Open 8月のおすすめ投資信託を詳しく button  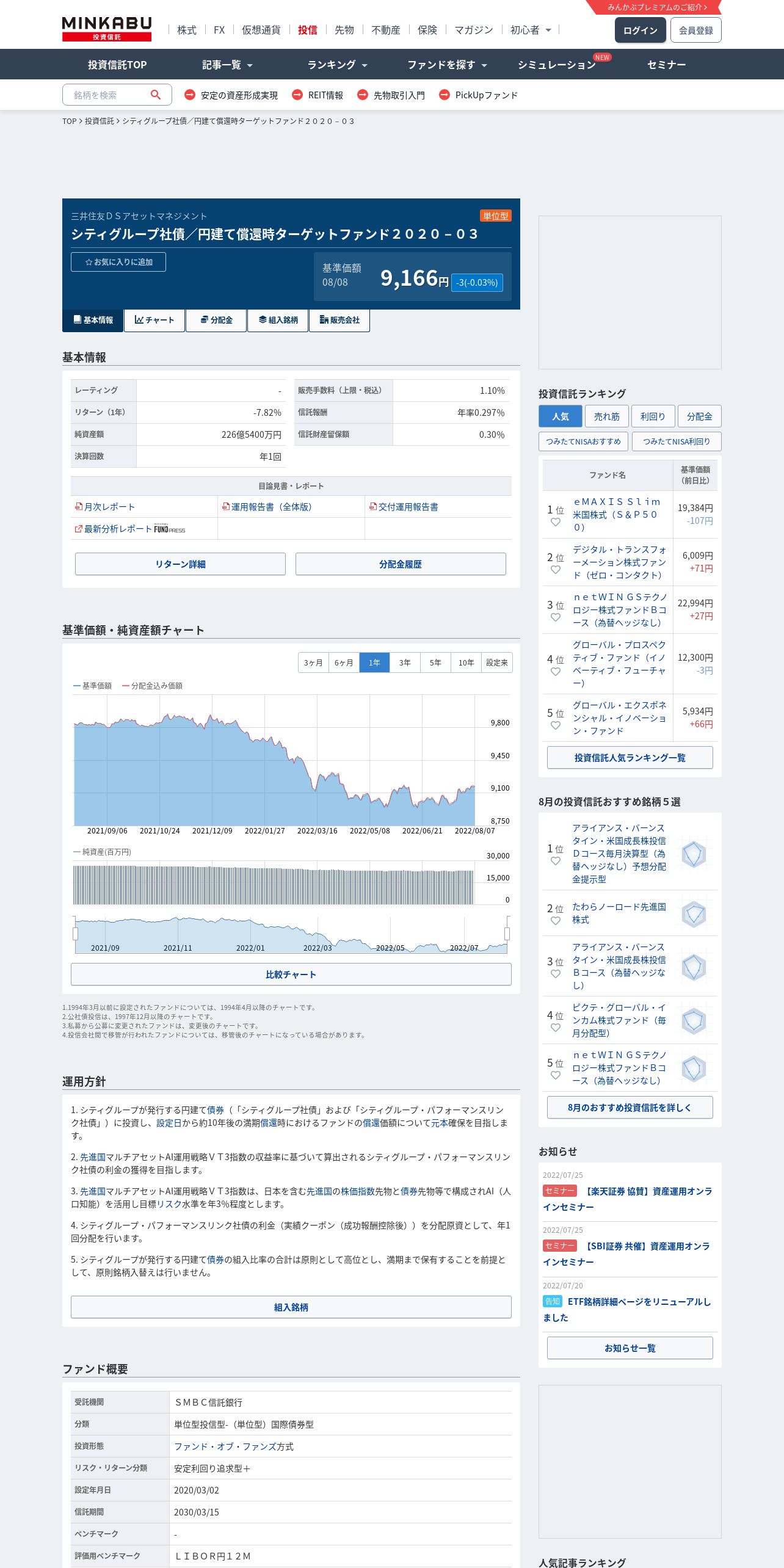pos(630,1108)
